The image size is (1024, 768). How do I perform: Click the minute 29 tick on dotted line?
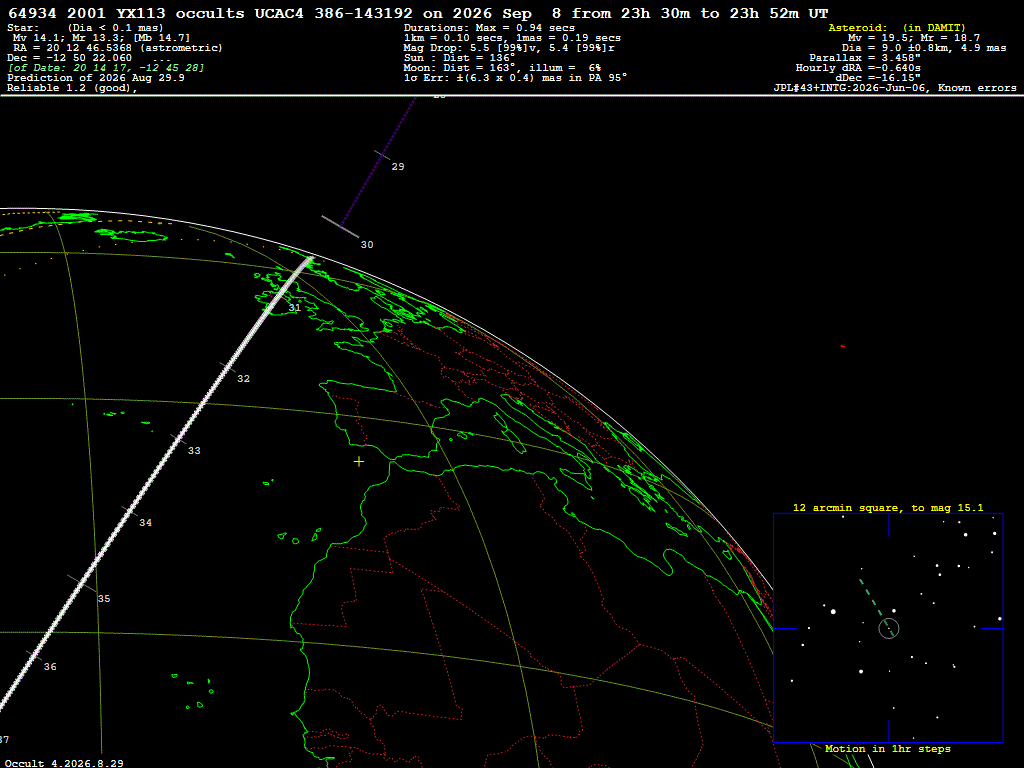pyautogui.click(x=383, y=155)
